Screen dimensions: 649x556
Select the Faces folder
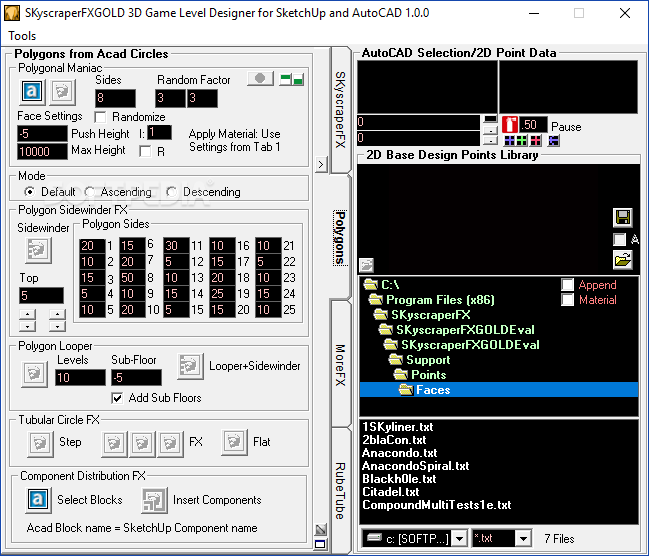pyautogui.click(x=499, y=390)
